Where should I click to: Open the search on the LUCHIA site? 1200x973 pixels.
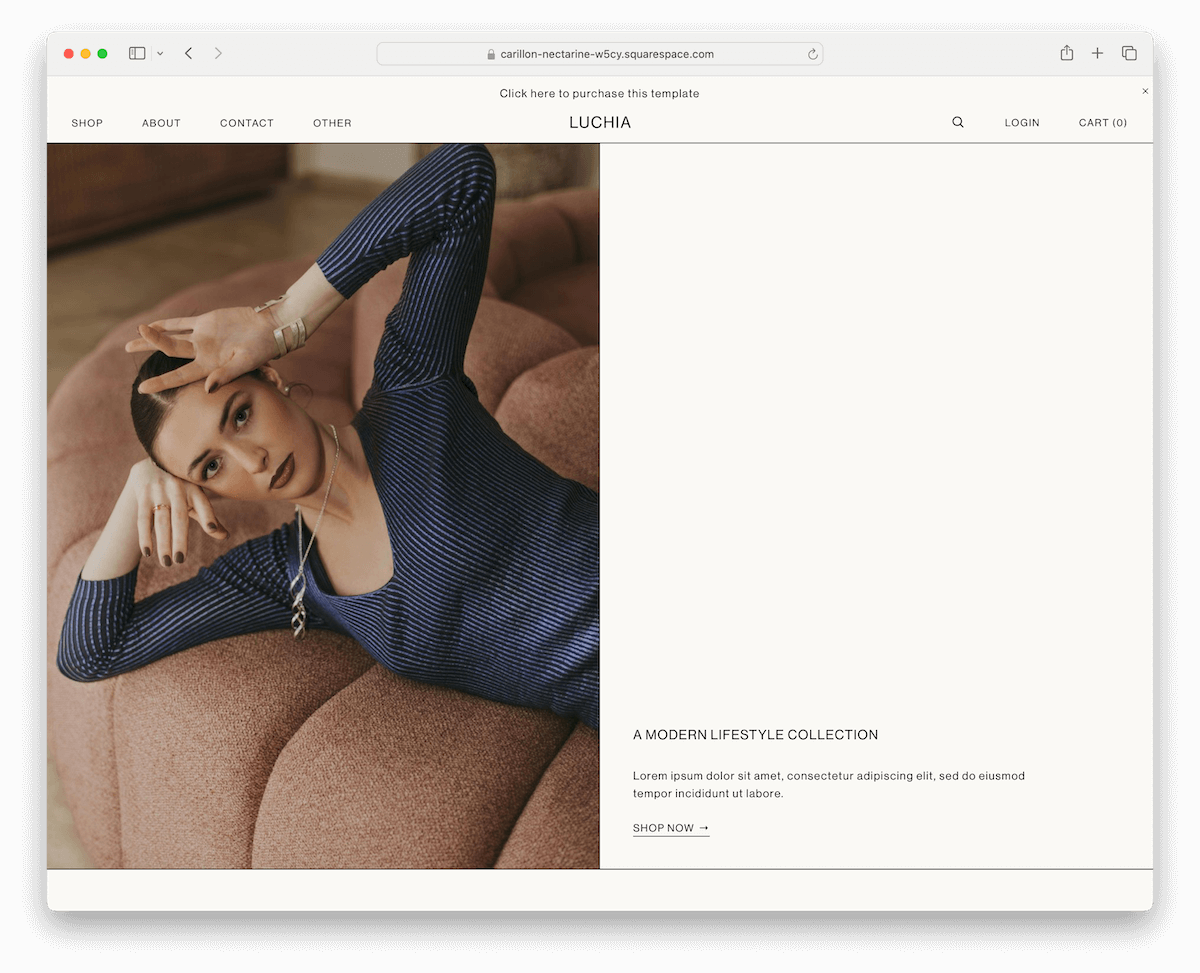pos(957,122)
